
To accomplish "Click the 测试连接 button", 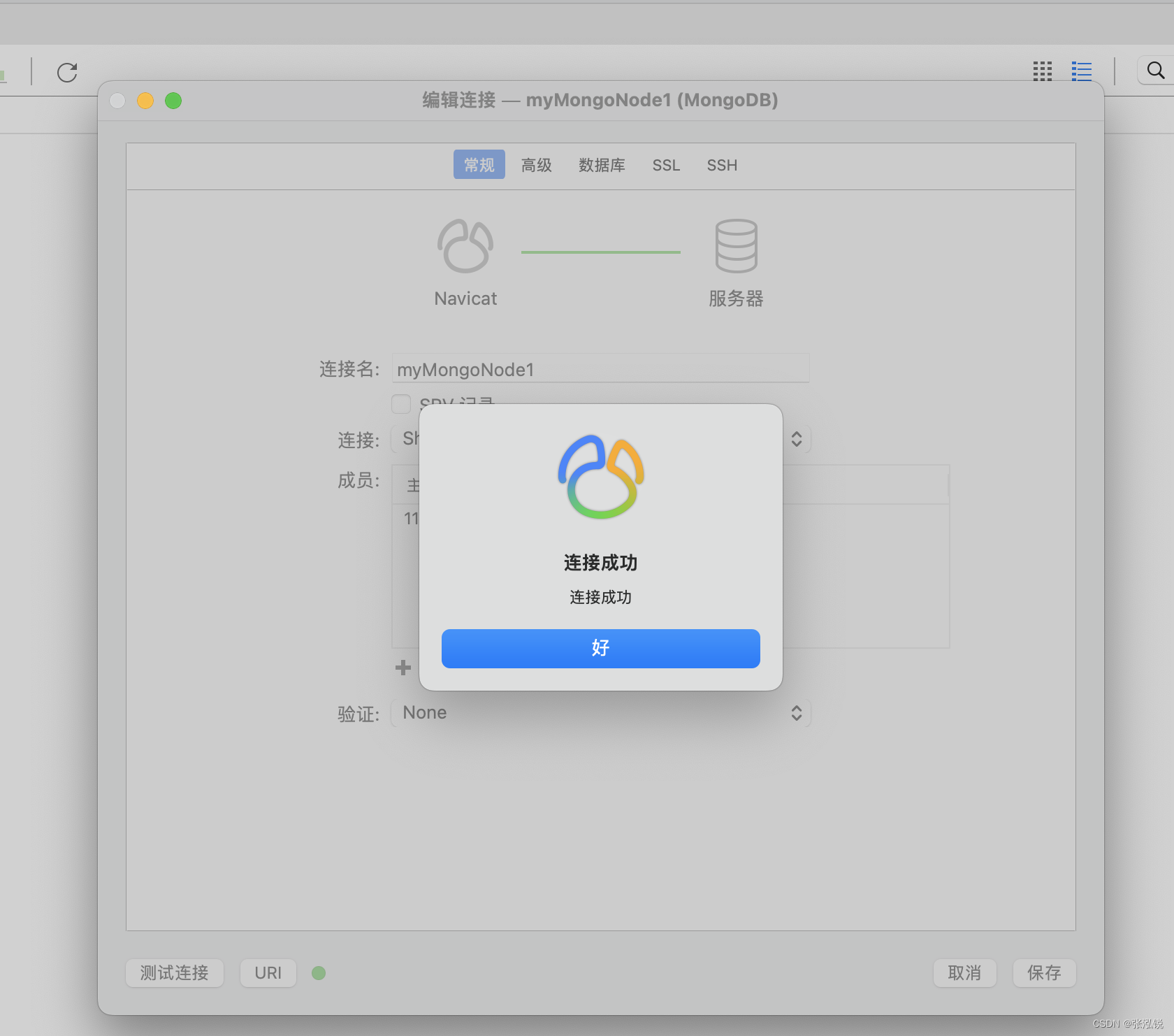I will (x=175, y=972).
